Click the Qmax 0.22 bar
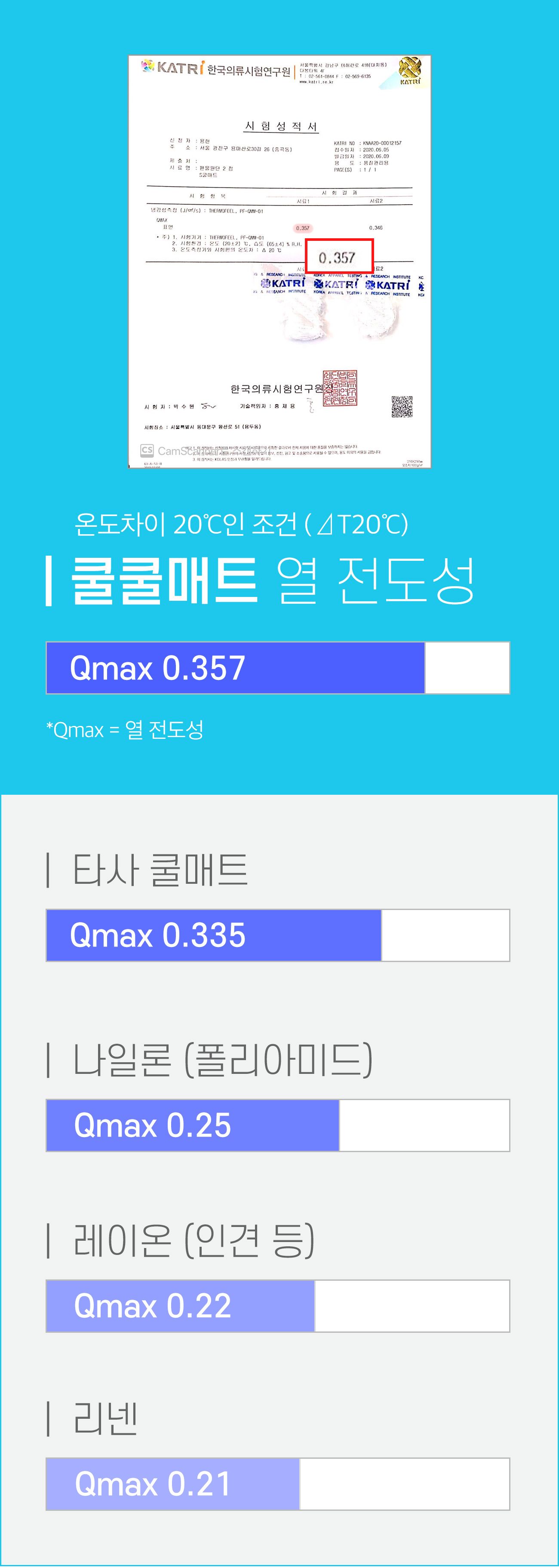559x1568 pixels. [x=180, y=1306]
